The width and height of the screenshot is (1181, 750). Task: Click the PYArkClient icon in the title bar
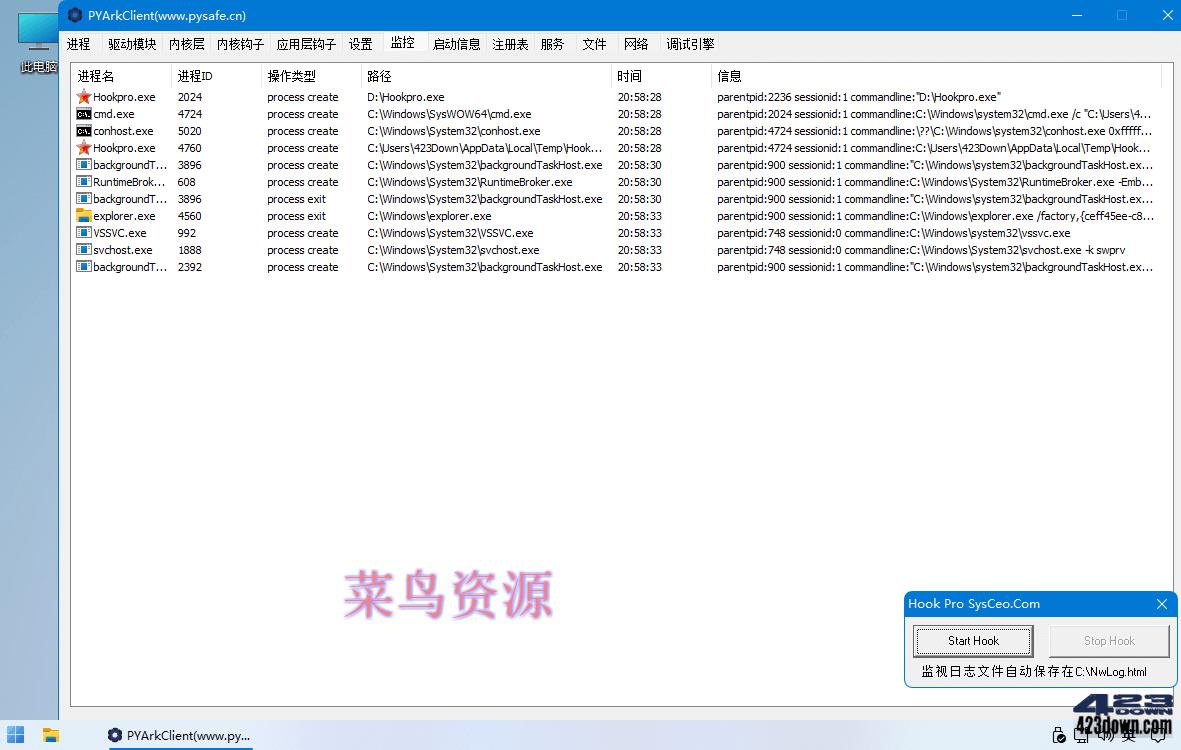click(x=75, y=15)
